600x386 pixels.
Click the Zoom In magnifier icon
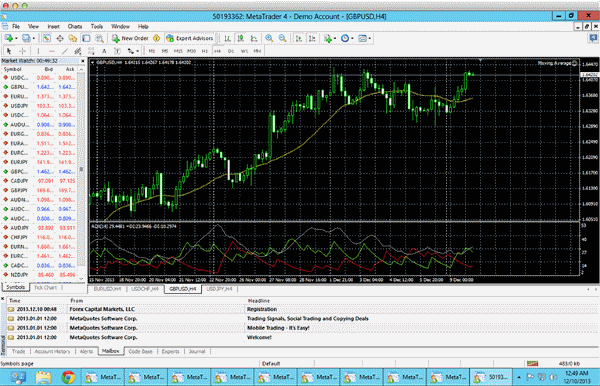(x=269, y=38)
